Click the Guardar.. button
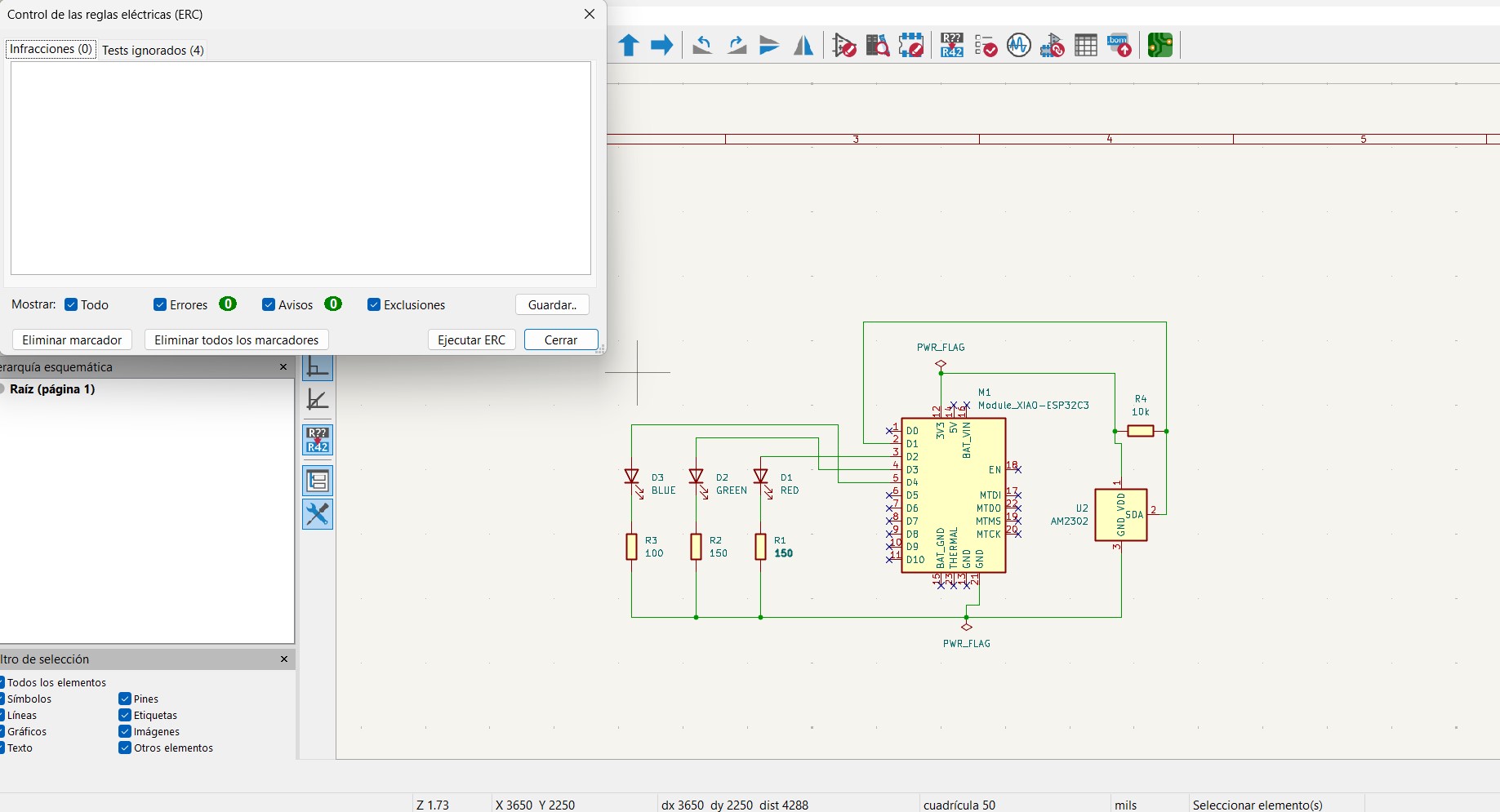 [x=552, y=305]
